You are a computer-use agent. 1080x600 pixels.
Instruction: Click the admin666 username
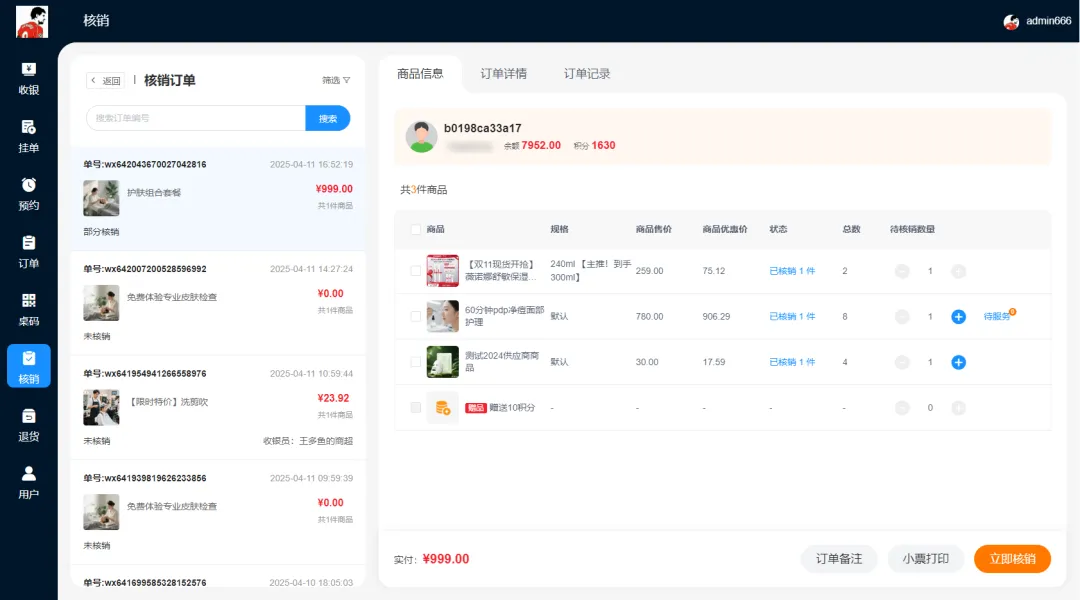(x=1048, y=21)
